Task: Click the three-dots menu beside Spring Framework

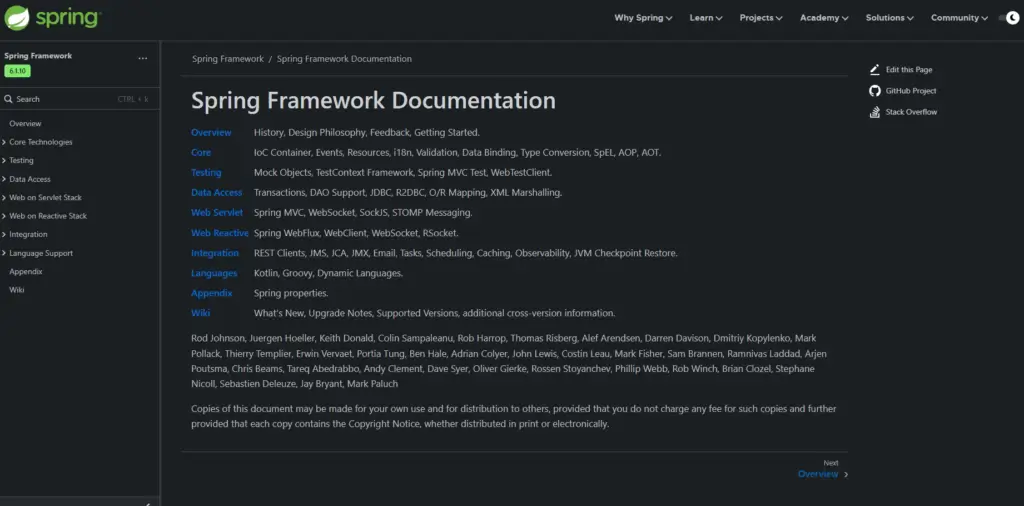Action: click(x=143, y=58)
